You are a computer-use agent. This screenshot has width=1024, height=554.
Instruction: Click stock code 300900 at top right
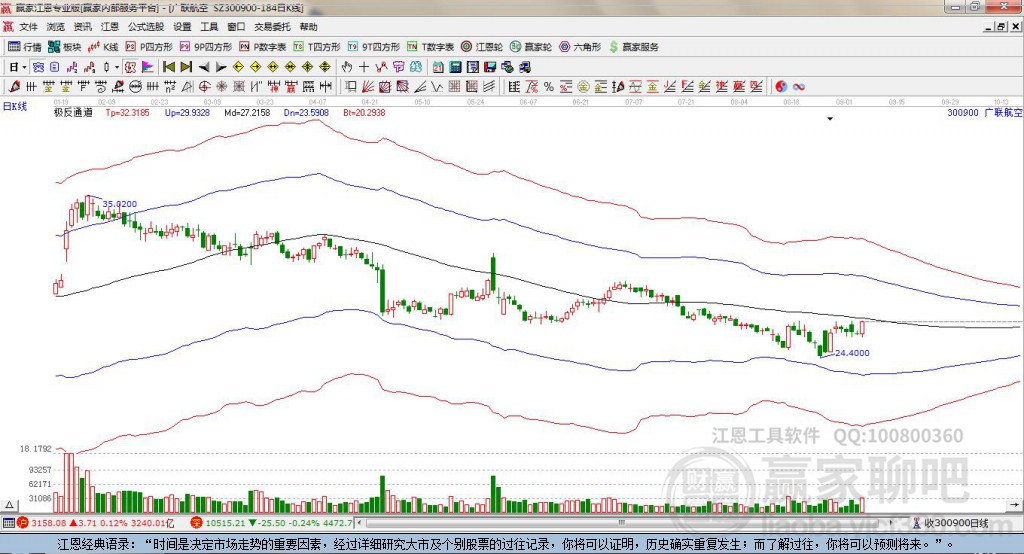963,112
